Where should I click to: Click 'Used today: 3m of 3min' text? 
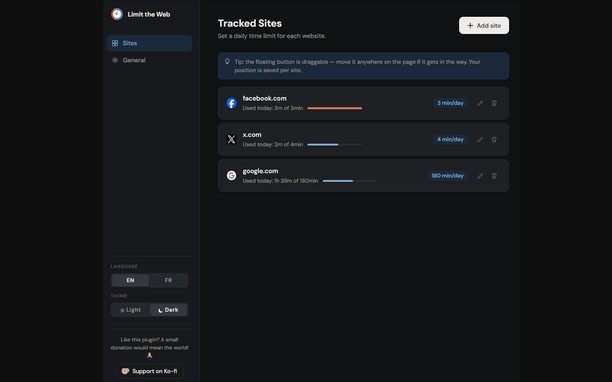coord(273,108)
